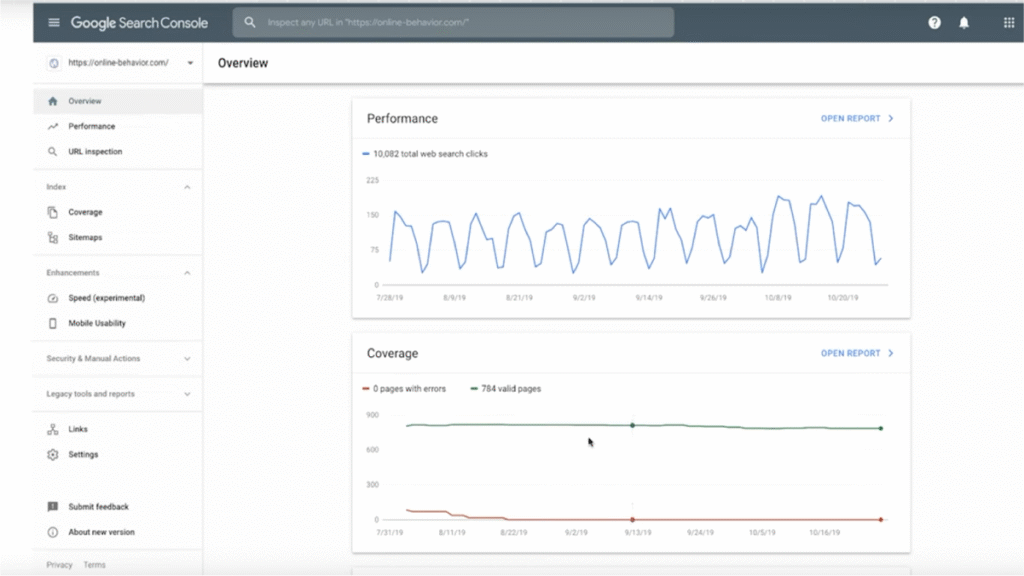This screenshot has height=576, width=1024.
Task: Select URL inspection in the sidebar
Action: click(95, 152)
